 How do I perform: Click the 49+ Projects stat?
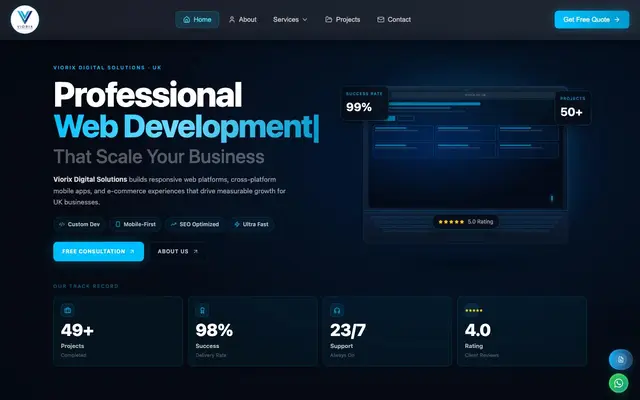point(118,331)
